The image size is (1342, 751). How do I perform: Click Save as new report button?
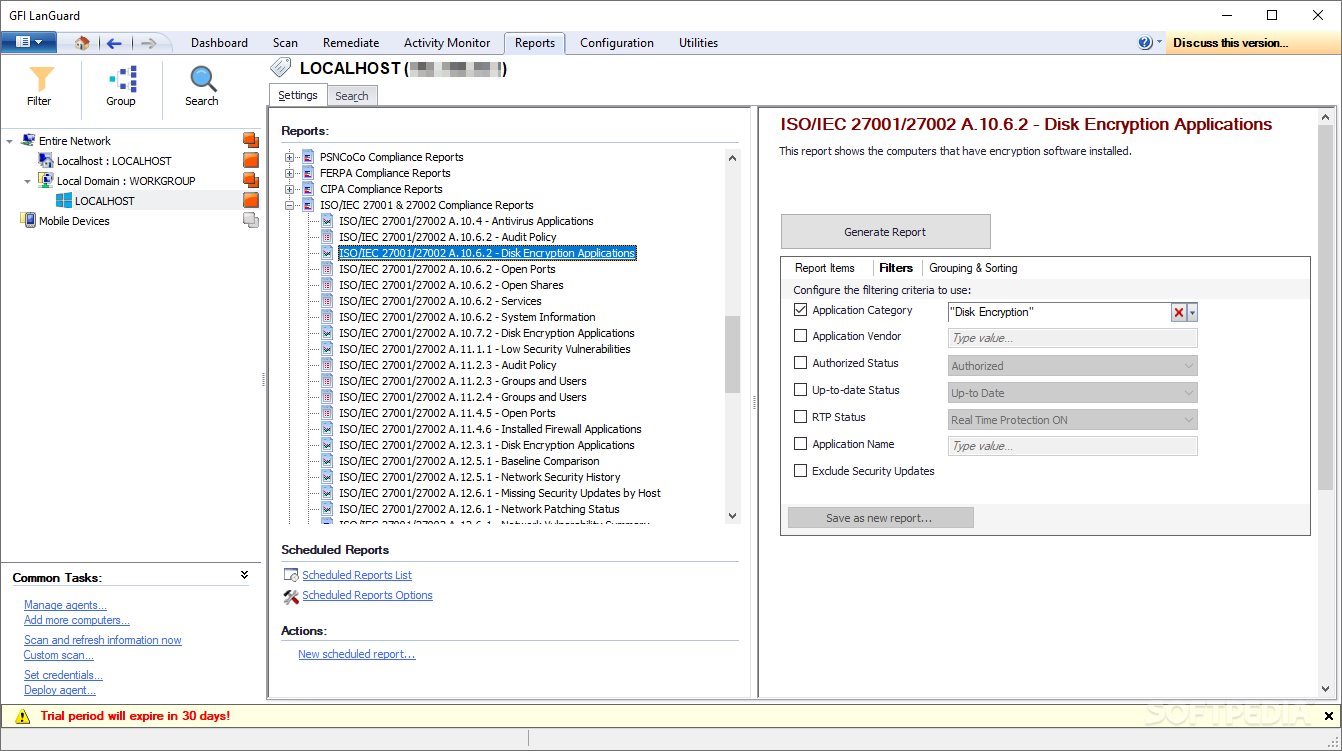tap(880, 518)
